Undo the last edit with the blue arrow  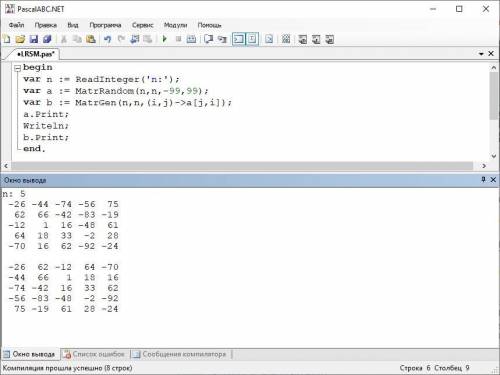pos(107,39)
